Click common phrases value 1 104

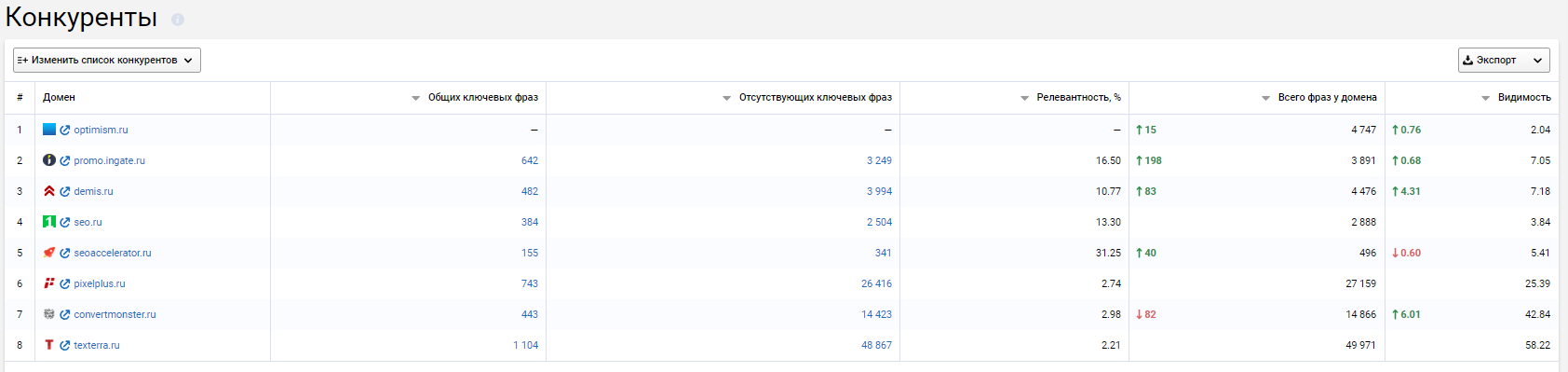pyautogui.click(x=525, y=346)
